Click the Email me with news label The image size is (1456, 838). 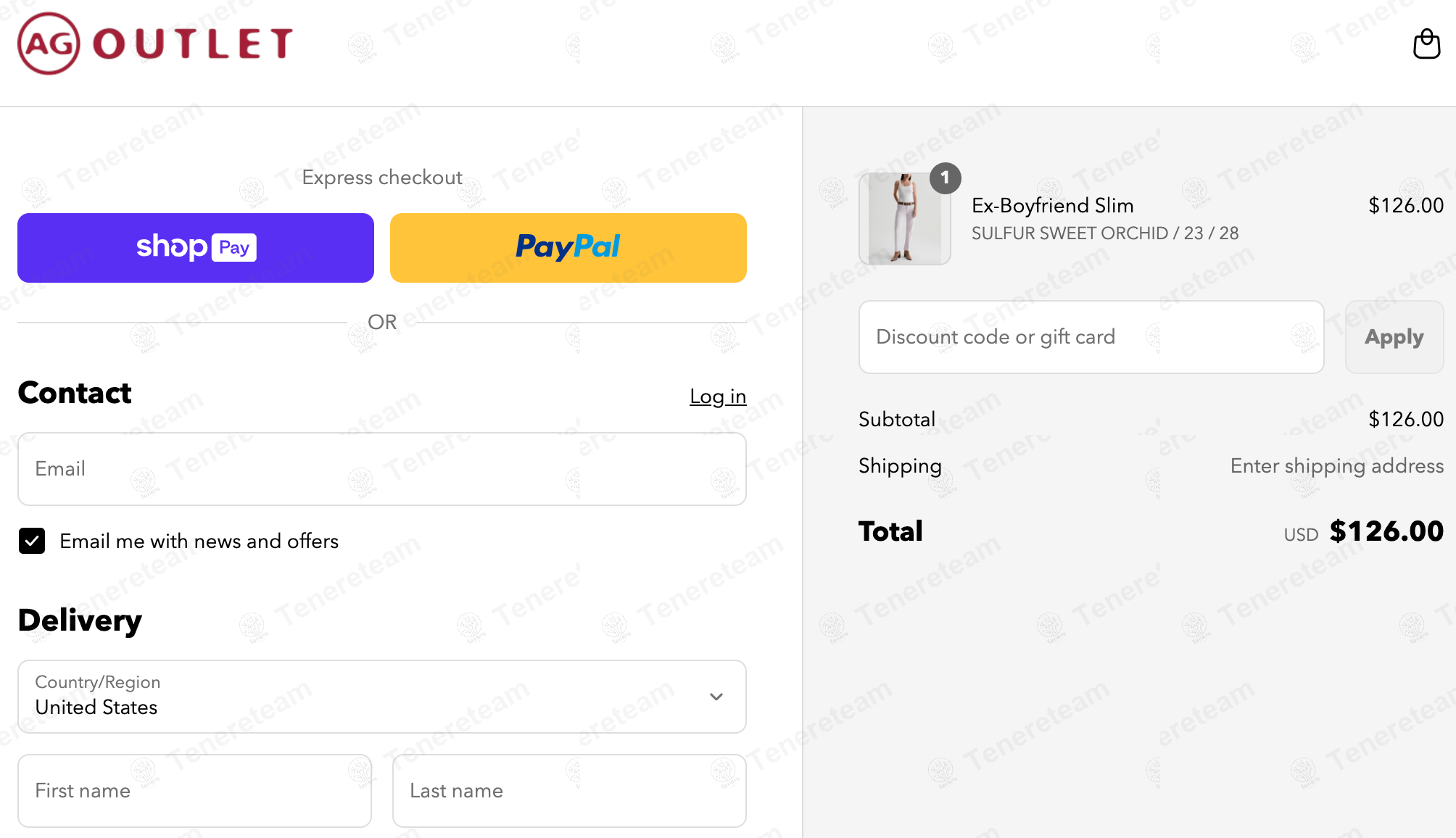[199, 542]
